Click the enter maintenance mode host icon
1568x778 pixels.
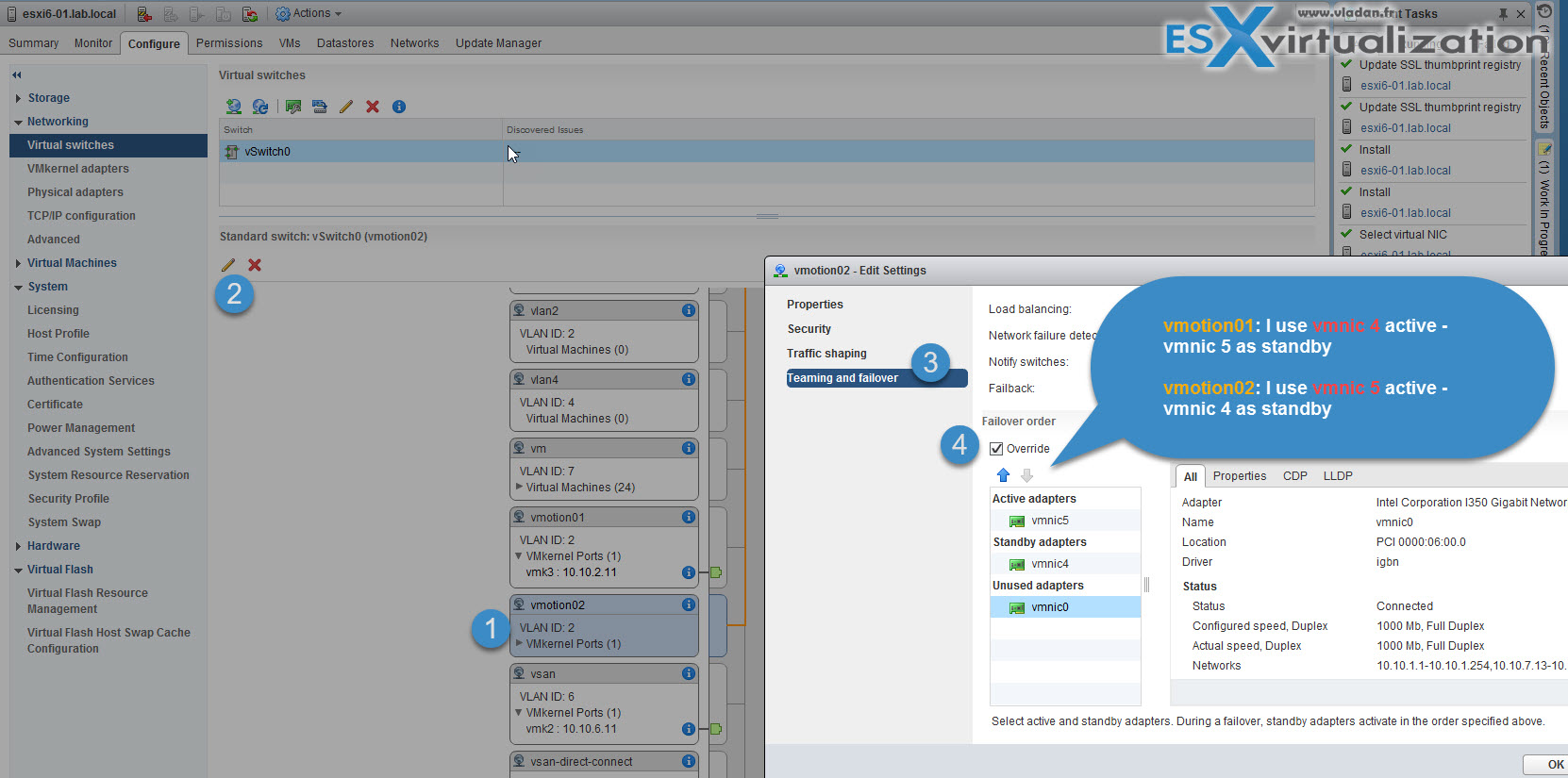tap(144, 14)
